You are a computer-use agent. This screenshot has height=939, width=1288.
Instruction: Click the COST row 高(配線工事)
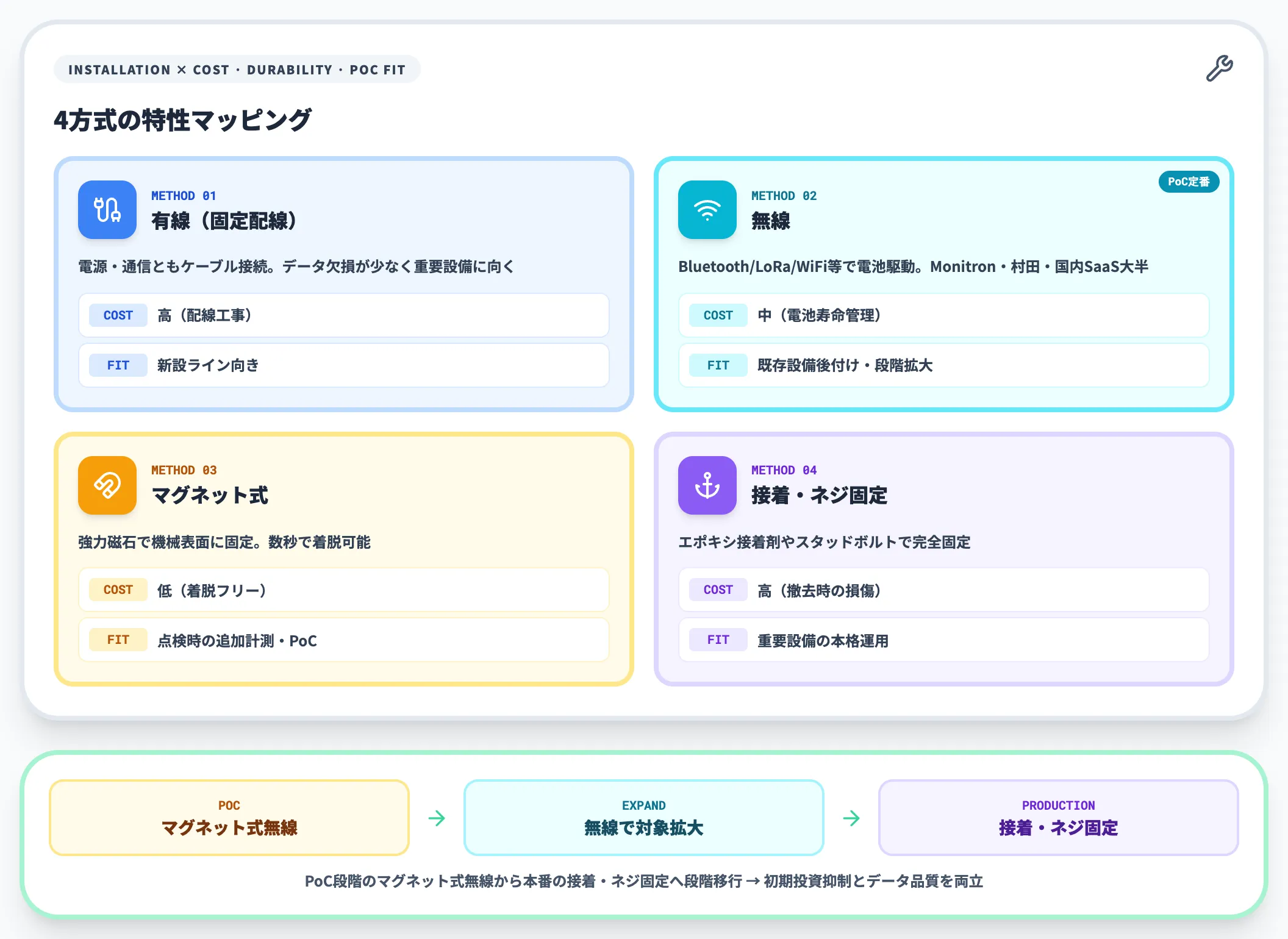point(344,315)
